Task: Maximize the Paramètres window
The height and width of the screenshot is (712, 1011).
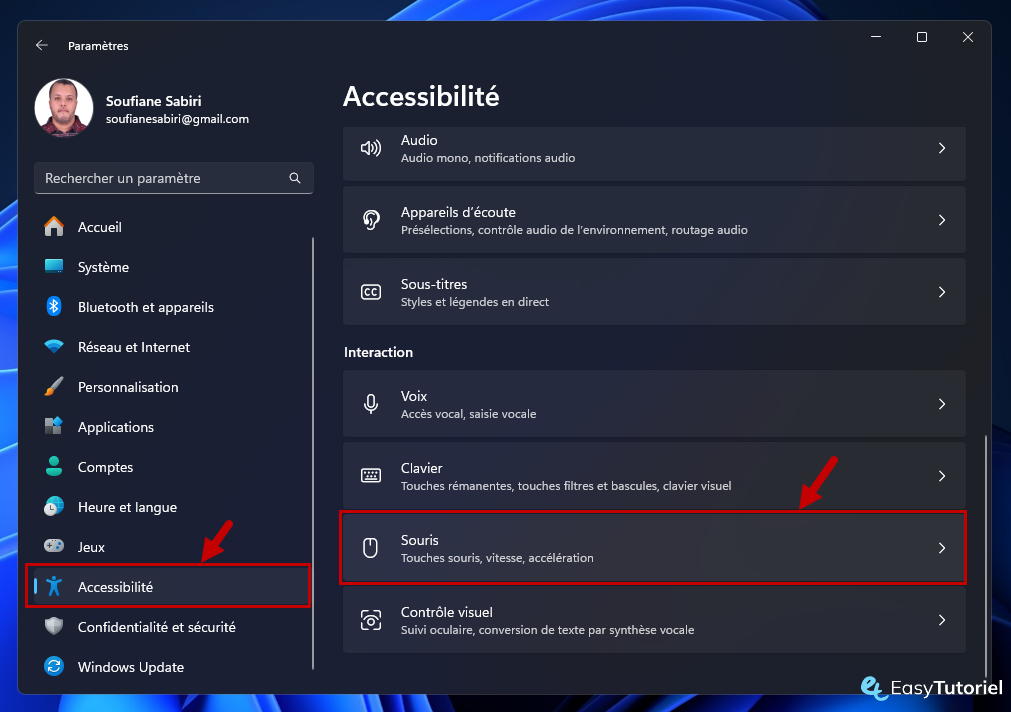Action: pyautogui.click(x=922, y=37)
